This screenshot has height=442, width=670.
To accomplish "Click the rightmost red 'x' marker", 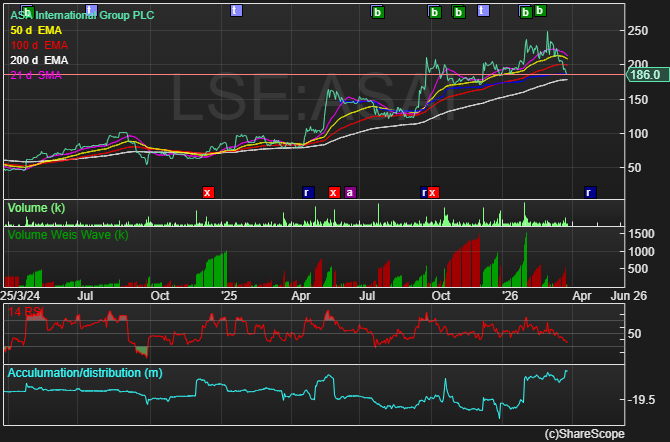I will pyautogui.click(x=433, y=192).
